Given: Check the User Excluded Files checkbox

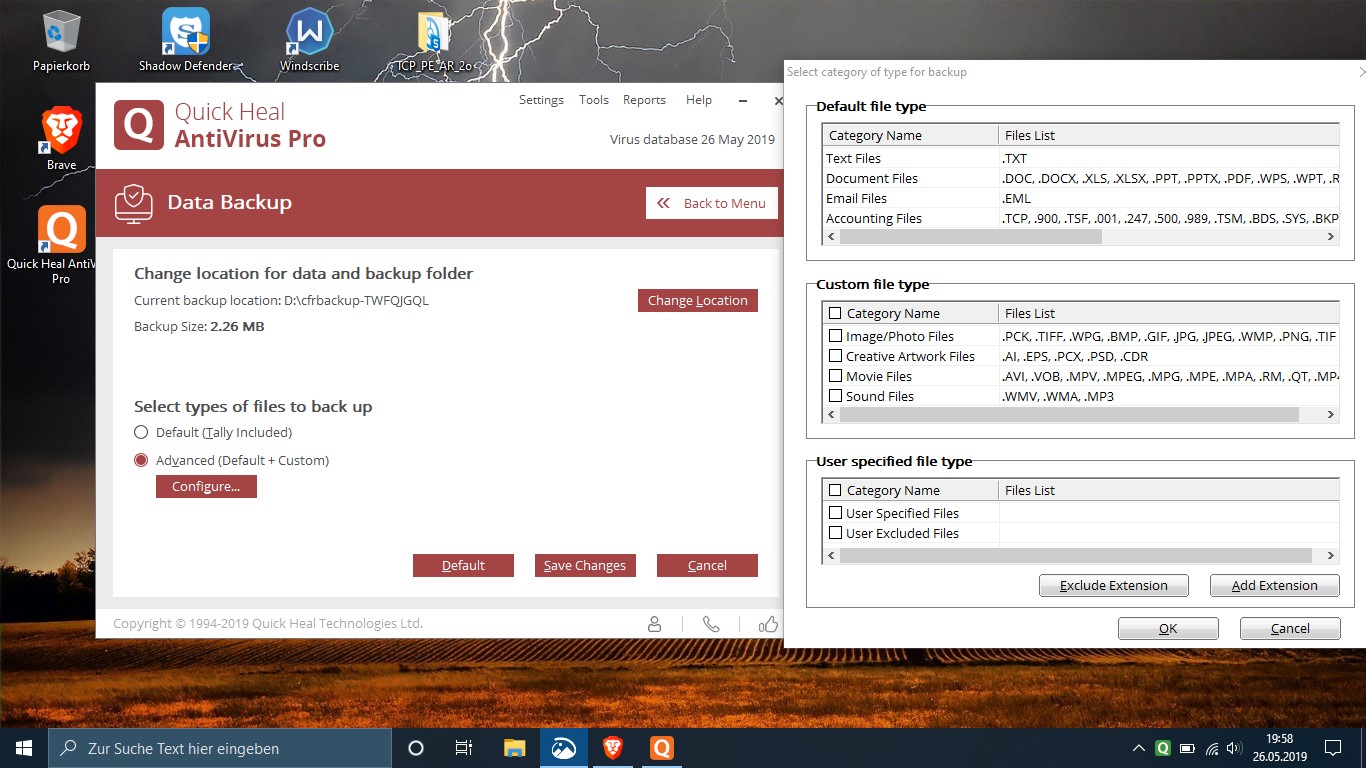Looking at the screenshot, I should 835,533.
